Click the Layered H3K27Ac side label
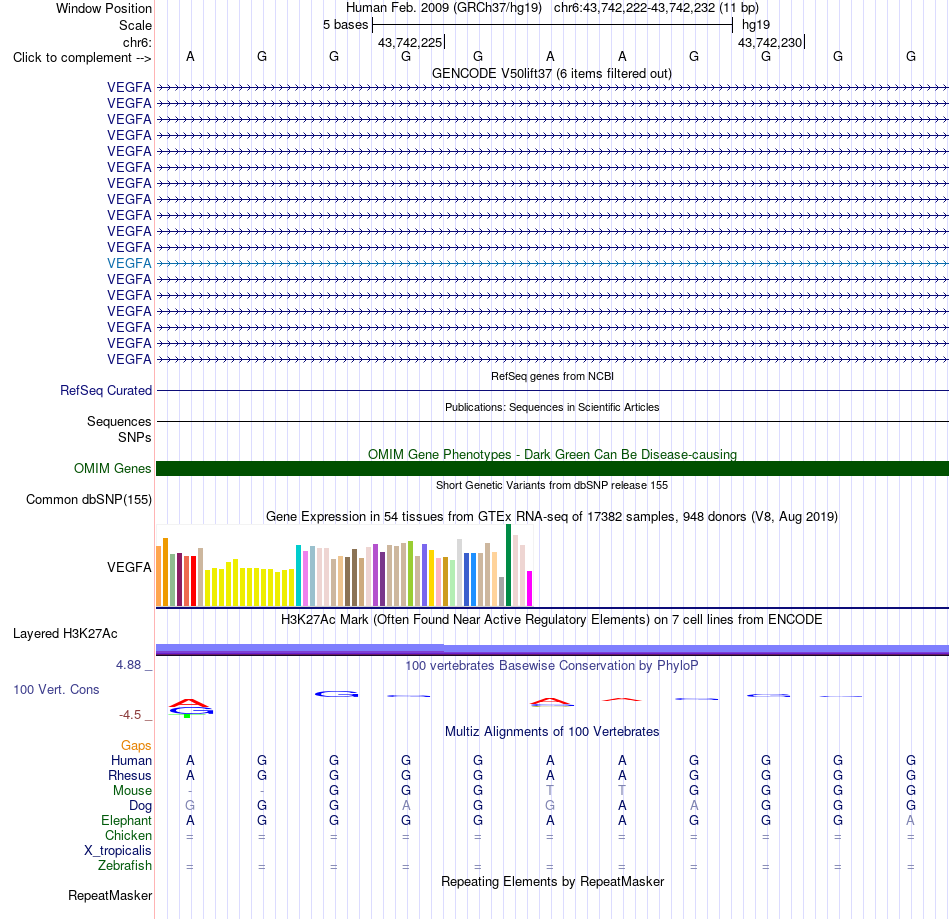Screen dimensions: 950x919 coord(65,634)
